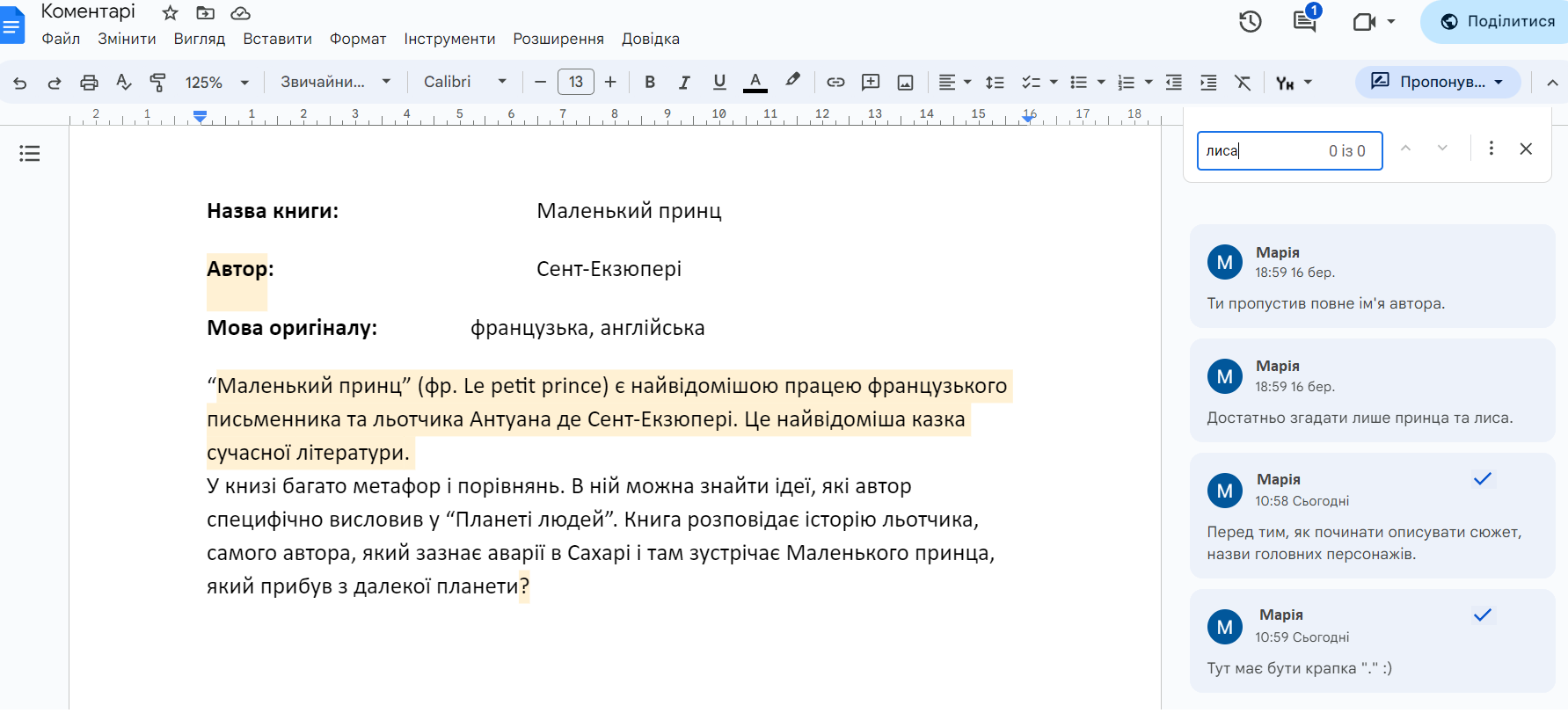Screen dimensions: 1568x713
Task: Star the document Коментарі
Action: click(171, 13)
